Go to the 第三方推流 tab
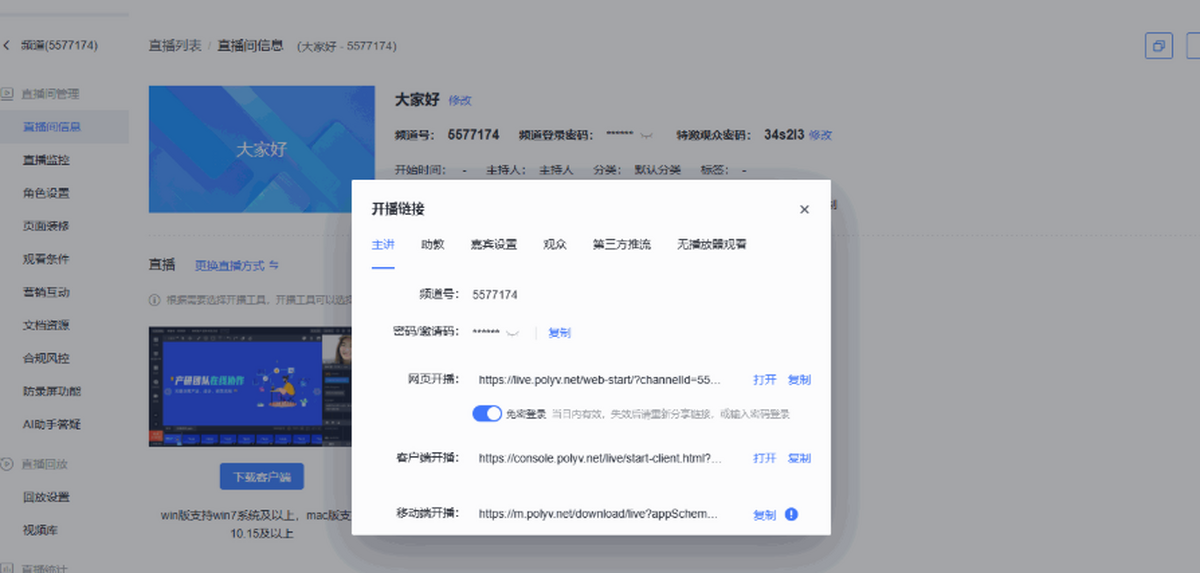This screenshot has height=573, width=1200. click(621, 244)
